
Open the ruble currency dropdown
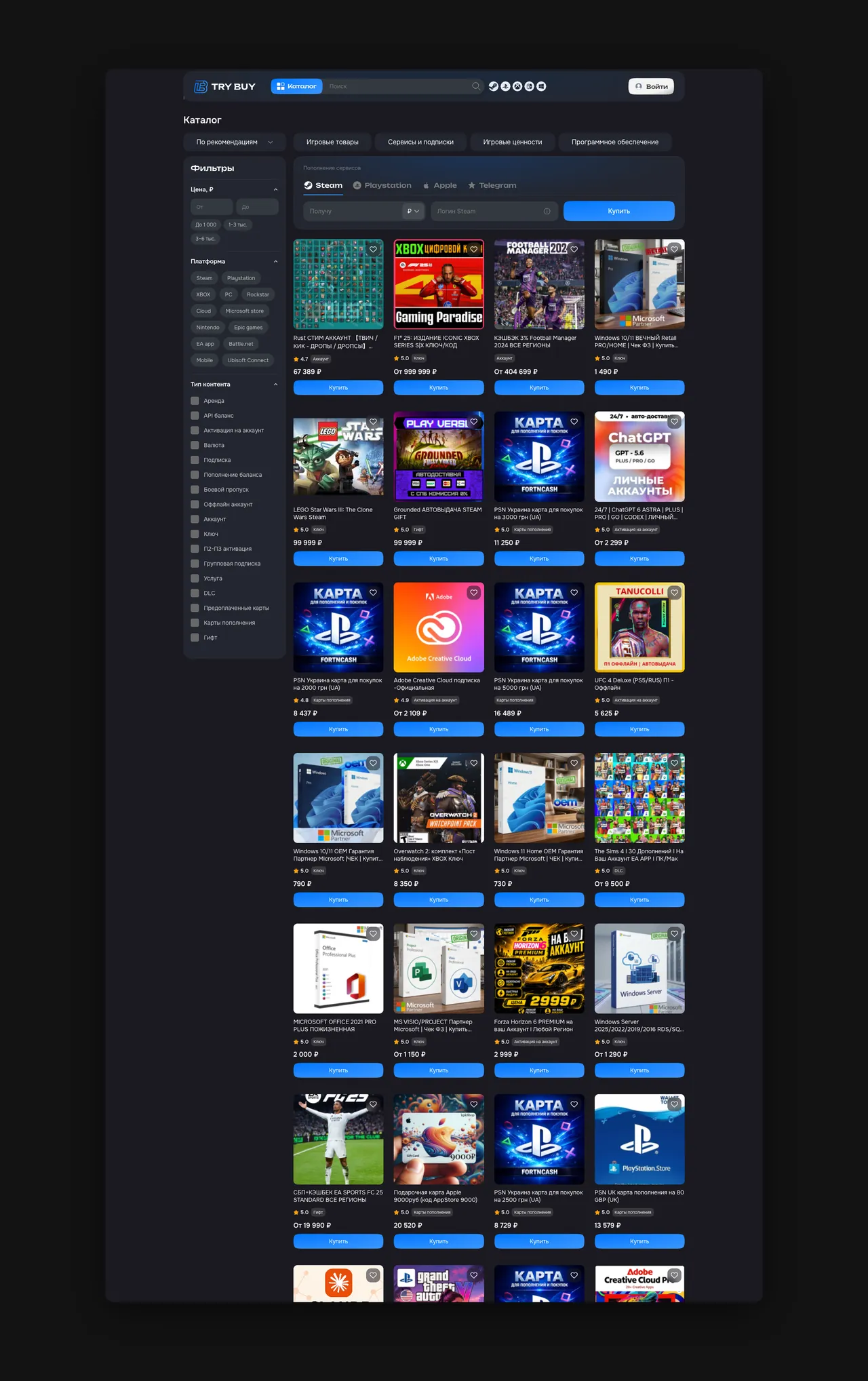tap(413, 211)
